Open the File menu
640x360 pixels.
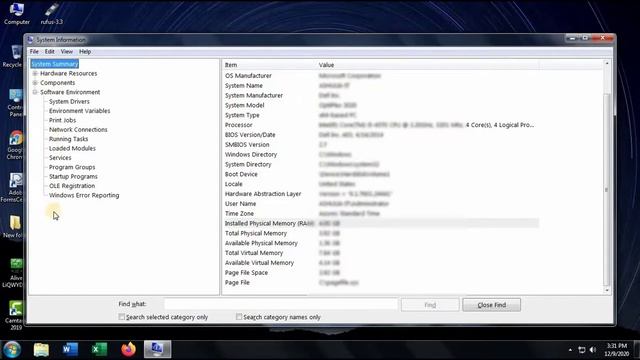click(x=34, y=52)
